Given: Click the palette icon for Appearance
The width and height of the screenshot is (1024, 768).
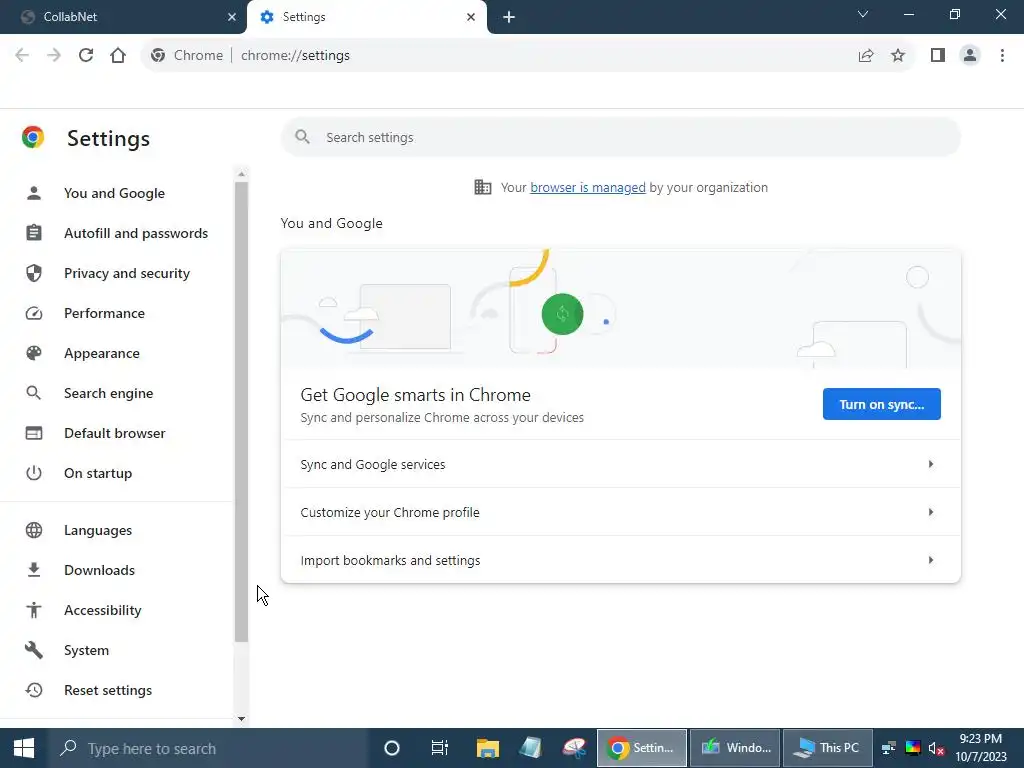Looking at the screenshot, I should click(34, 353).
